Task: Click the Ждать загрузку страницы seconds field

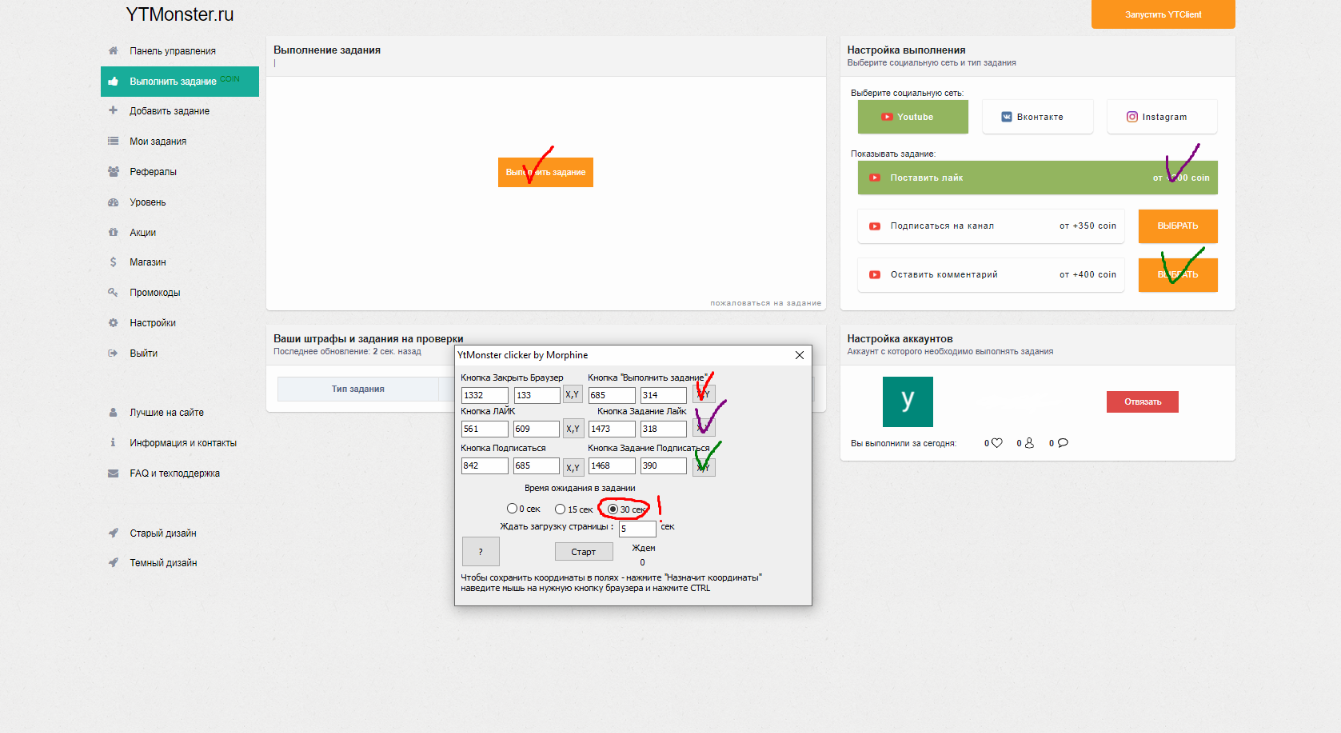Action: (638, 529)
